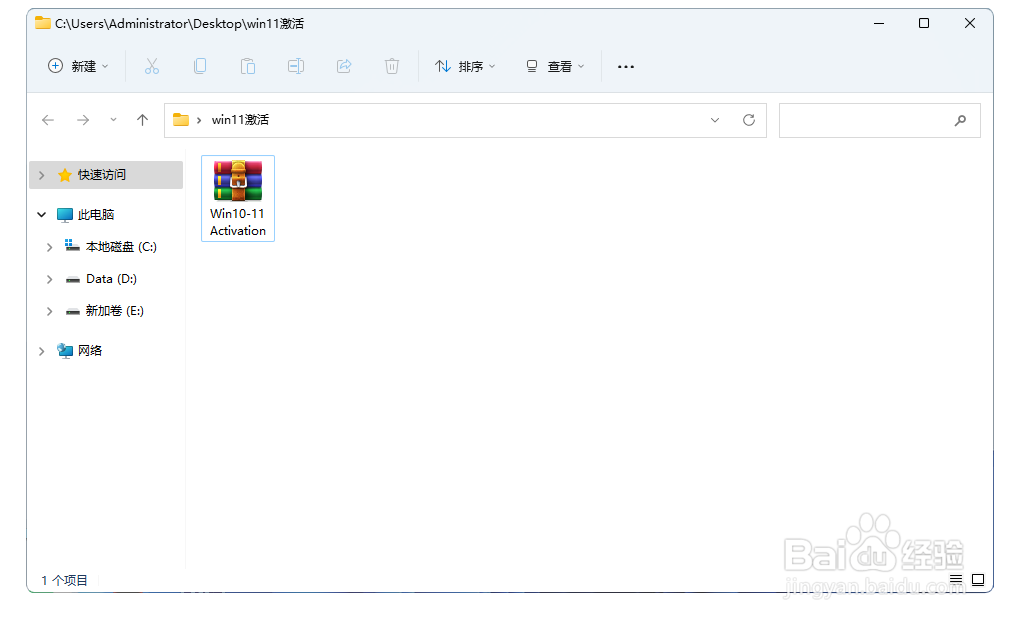The image size is (1022, 622).
Task: Close the Explorer window
Action: coord(970,23)
